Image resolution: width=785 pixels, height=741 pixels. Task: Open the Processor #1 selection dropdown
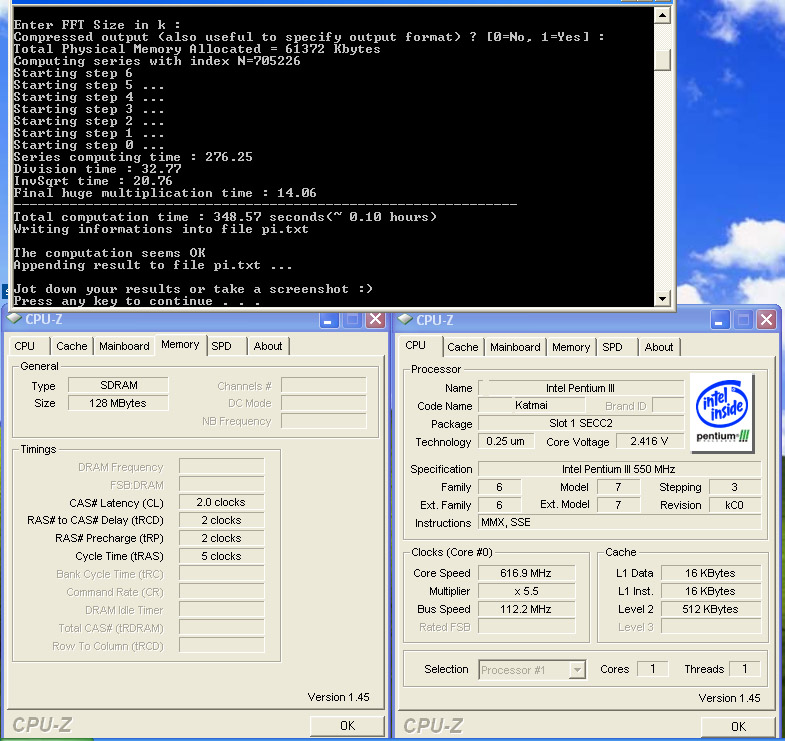[x=577, y=669]
